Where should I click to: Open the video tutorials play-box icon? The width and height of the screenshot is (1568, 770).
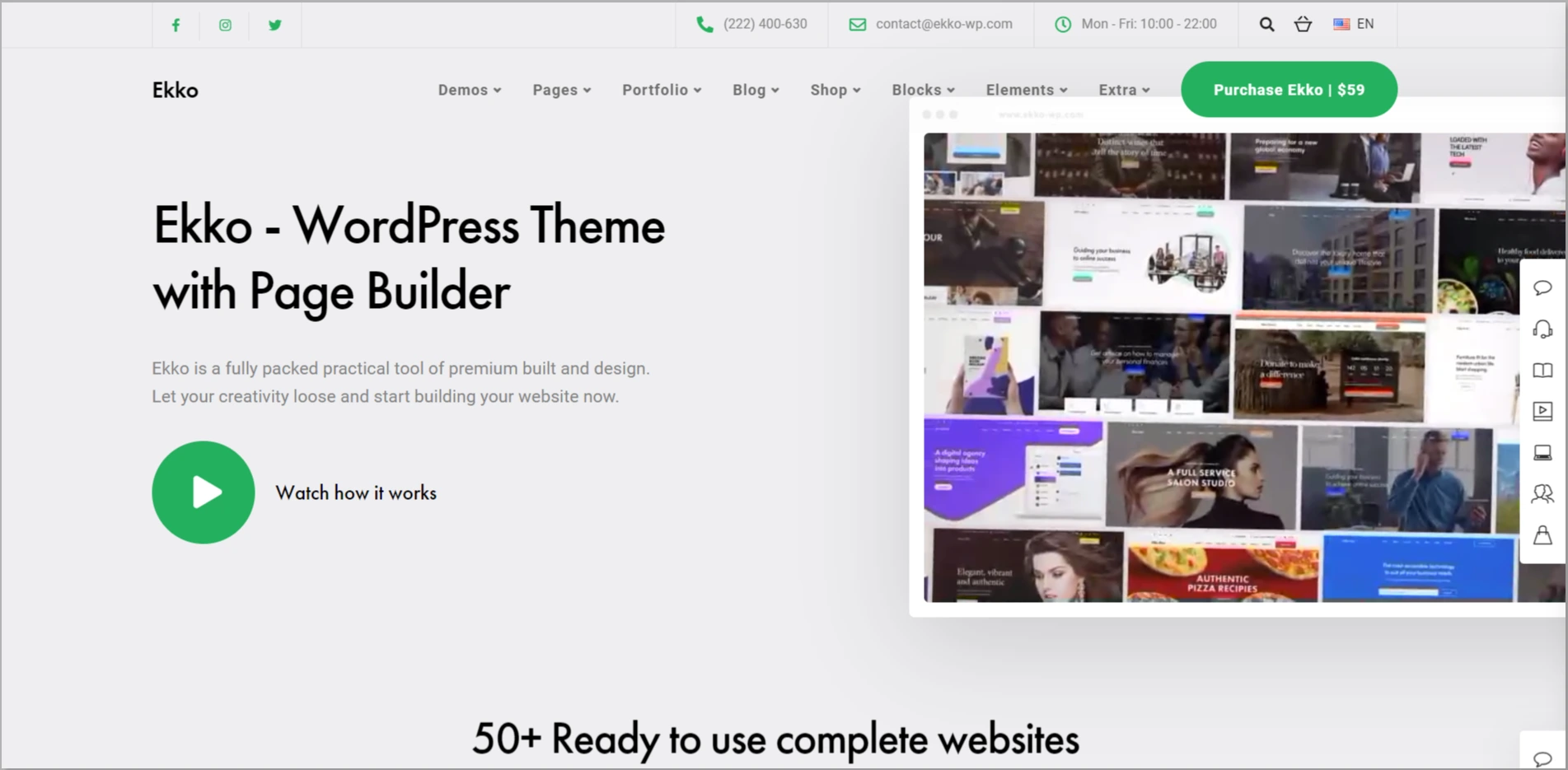1542,411
